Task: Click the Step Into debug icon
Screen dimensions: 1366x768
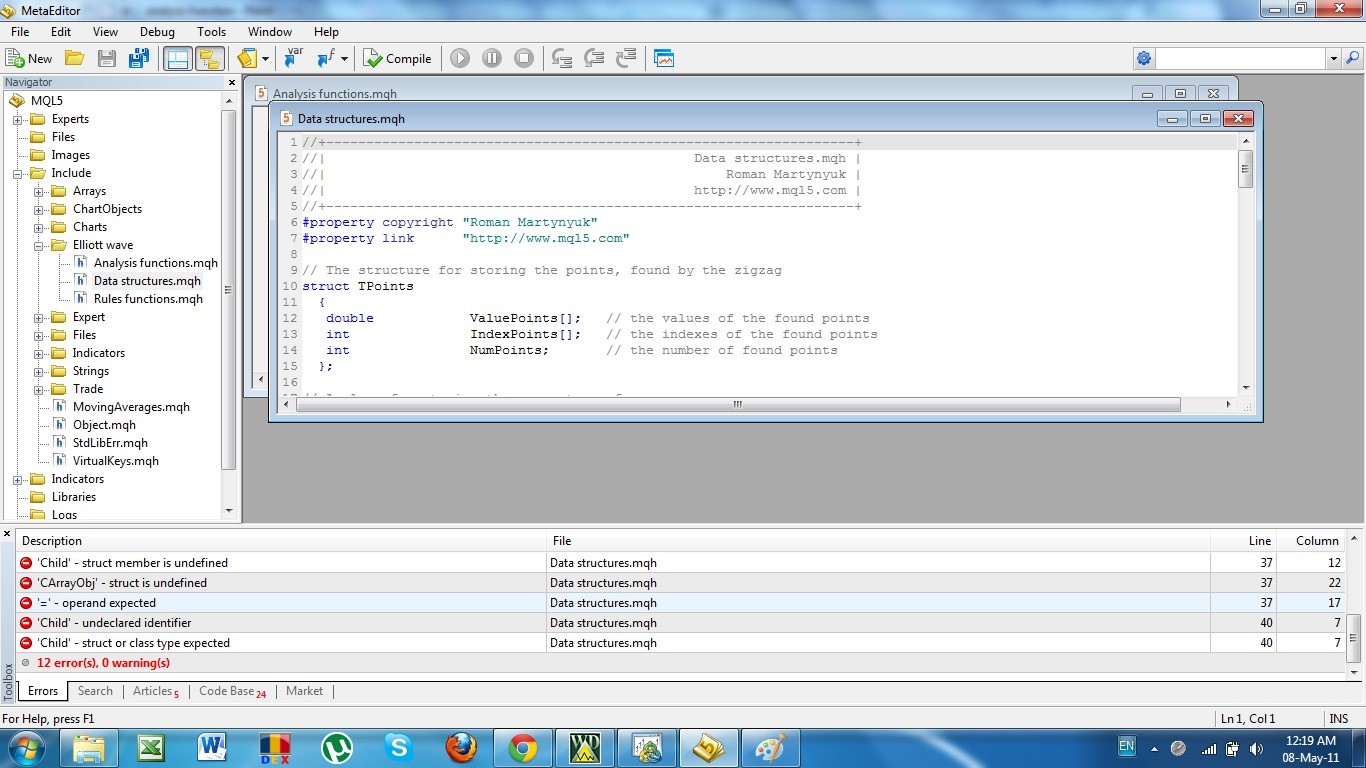Action: coord(562,59)
